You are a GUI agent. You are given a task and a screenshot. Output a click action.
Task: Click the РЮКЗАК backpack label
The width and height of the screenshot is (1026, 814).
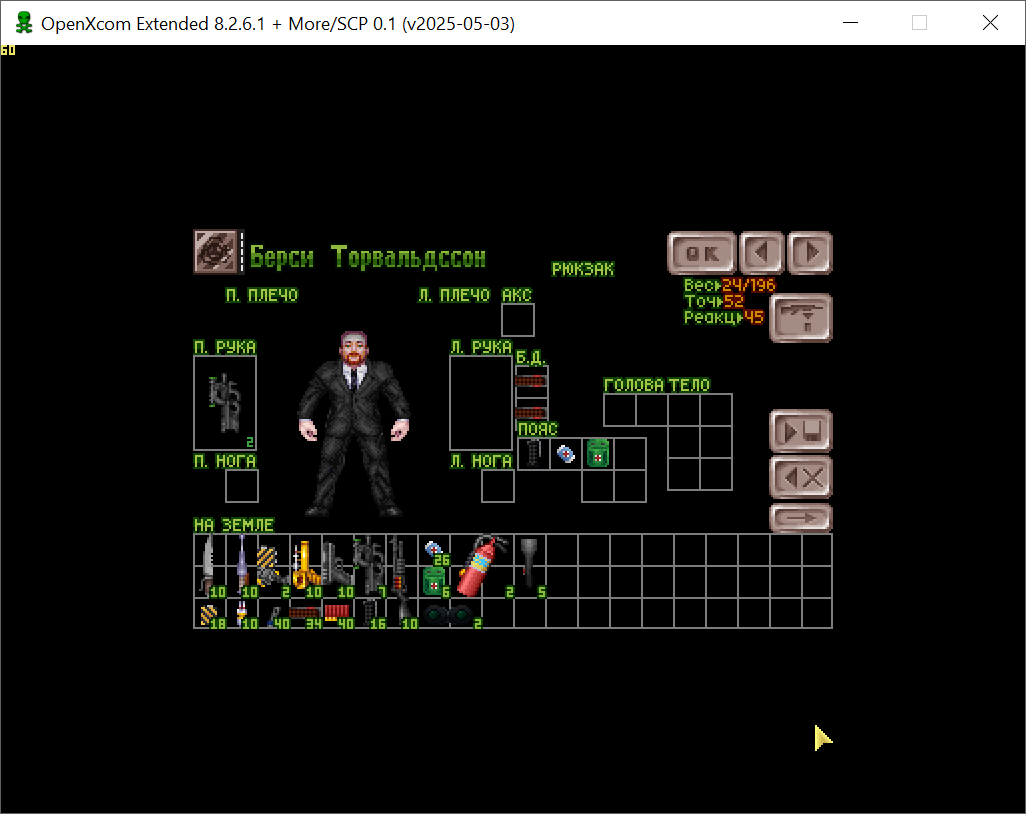(583, 269)
